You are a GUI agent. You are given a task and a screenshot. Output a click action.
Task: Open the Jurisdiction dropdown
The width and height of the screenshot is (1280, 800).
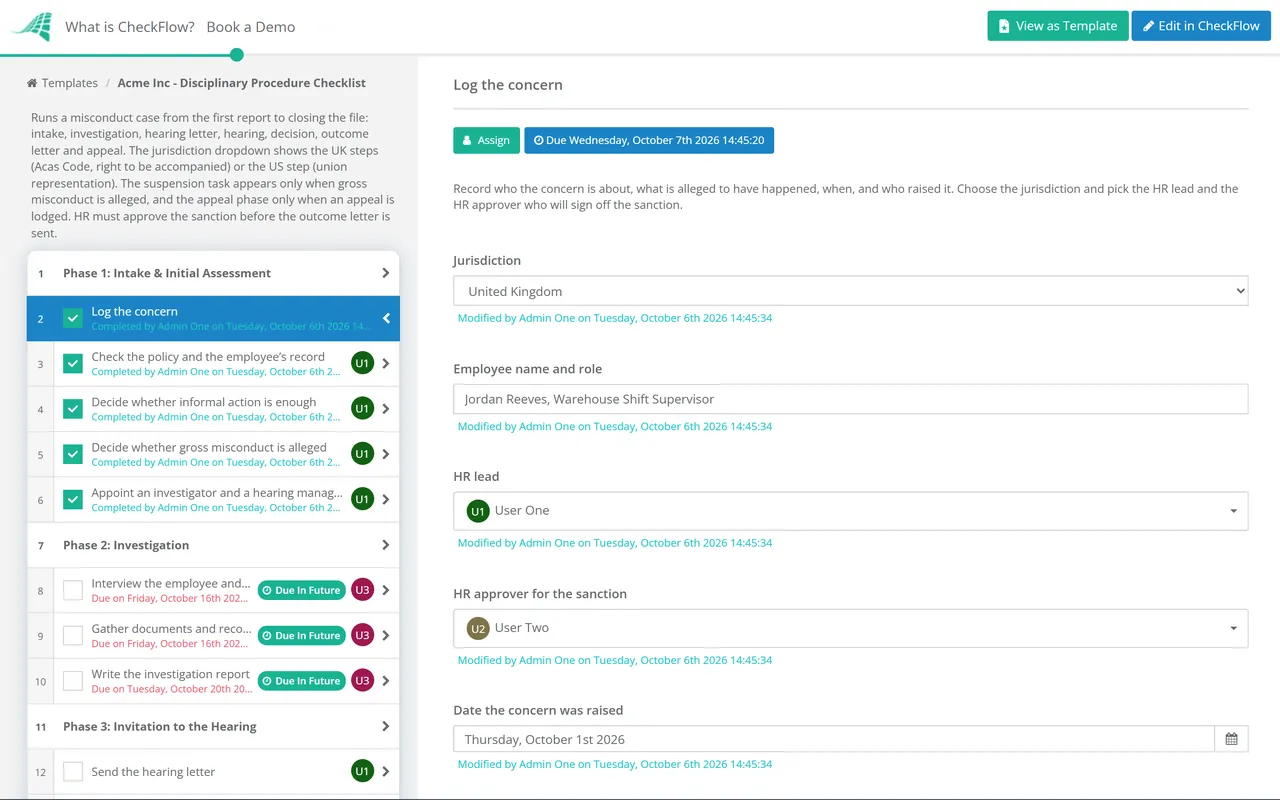pyautogui.click(x=850, y=291)
